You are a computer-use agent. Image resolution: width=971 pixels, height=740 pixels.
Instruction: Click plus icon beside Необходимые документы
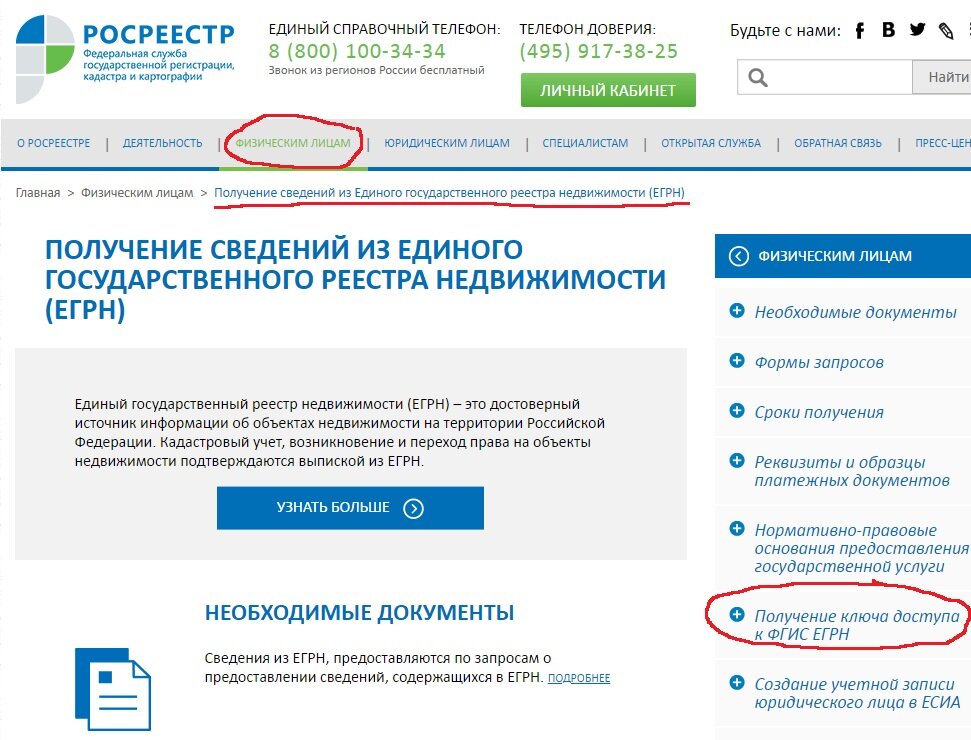point(737,310)
